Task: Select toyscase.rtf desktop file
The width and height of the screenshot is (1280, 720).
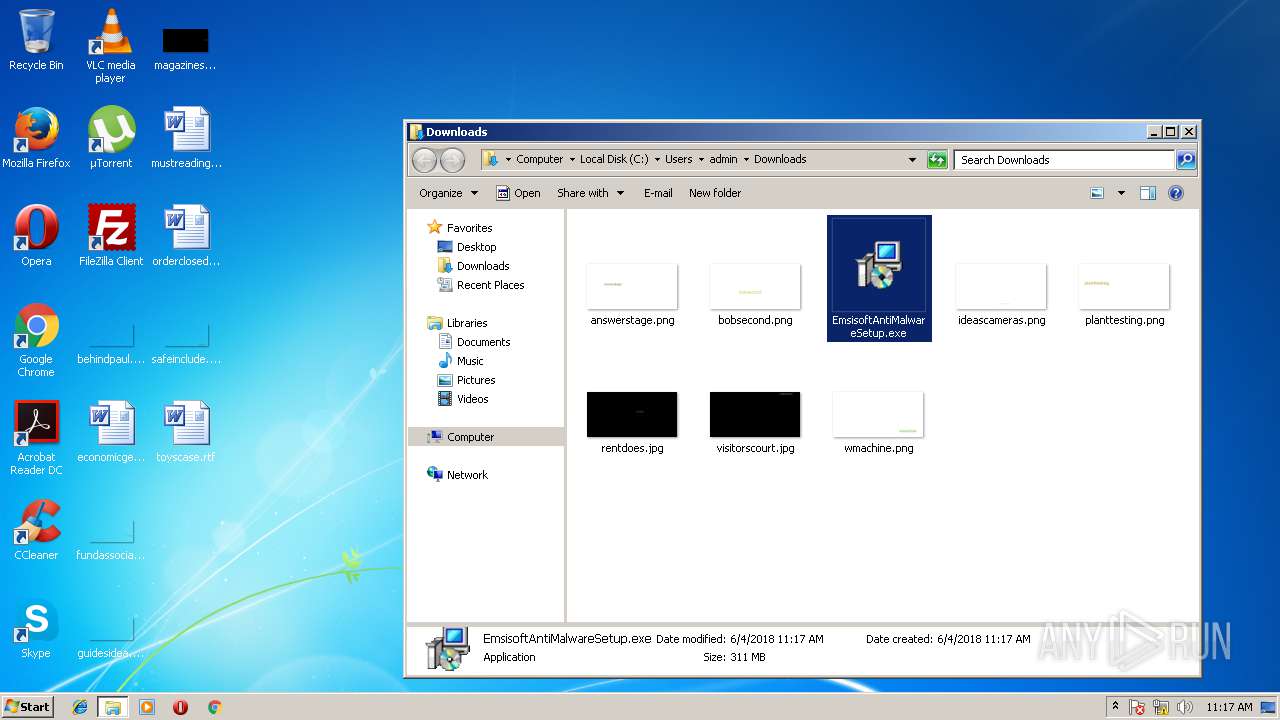Action: [186, 432]
